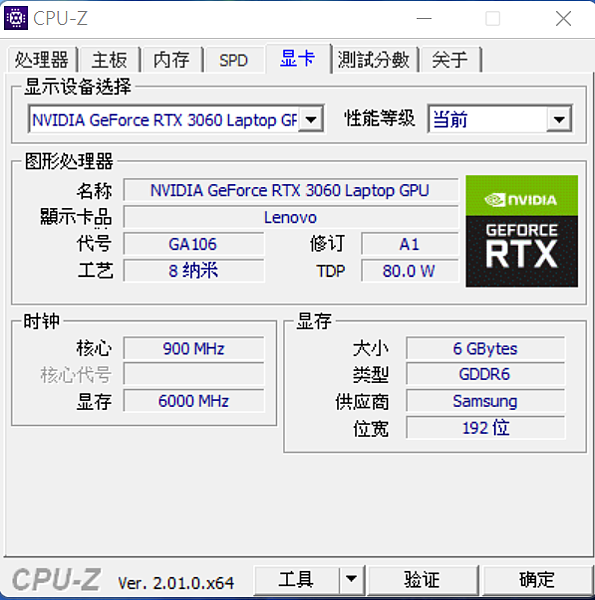Click the TDP label

331,271
